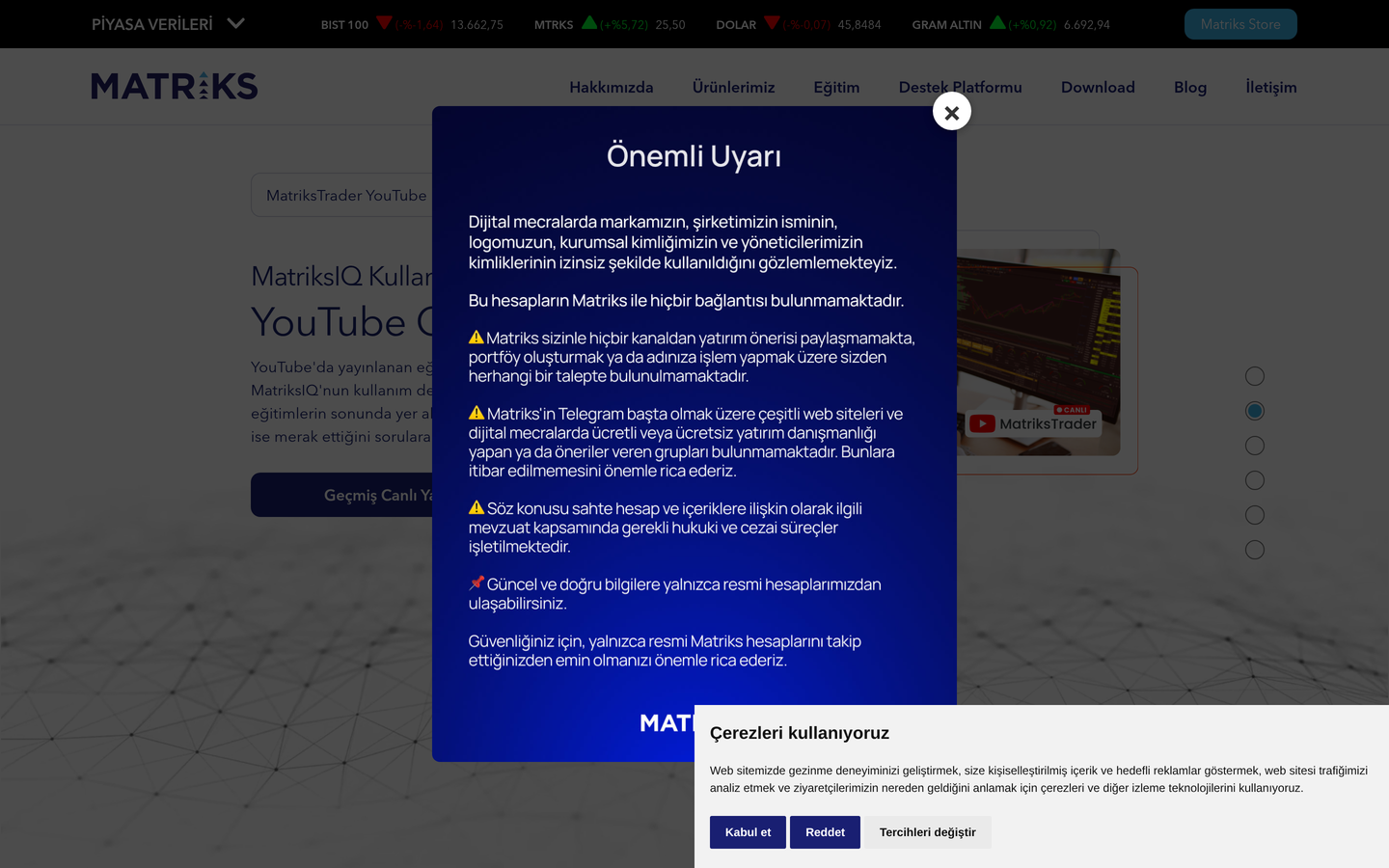This screenshot has width=1389, height=868.
Task: Open Destek Platformu menu item
Action: tap(960, 87)
